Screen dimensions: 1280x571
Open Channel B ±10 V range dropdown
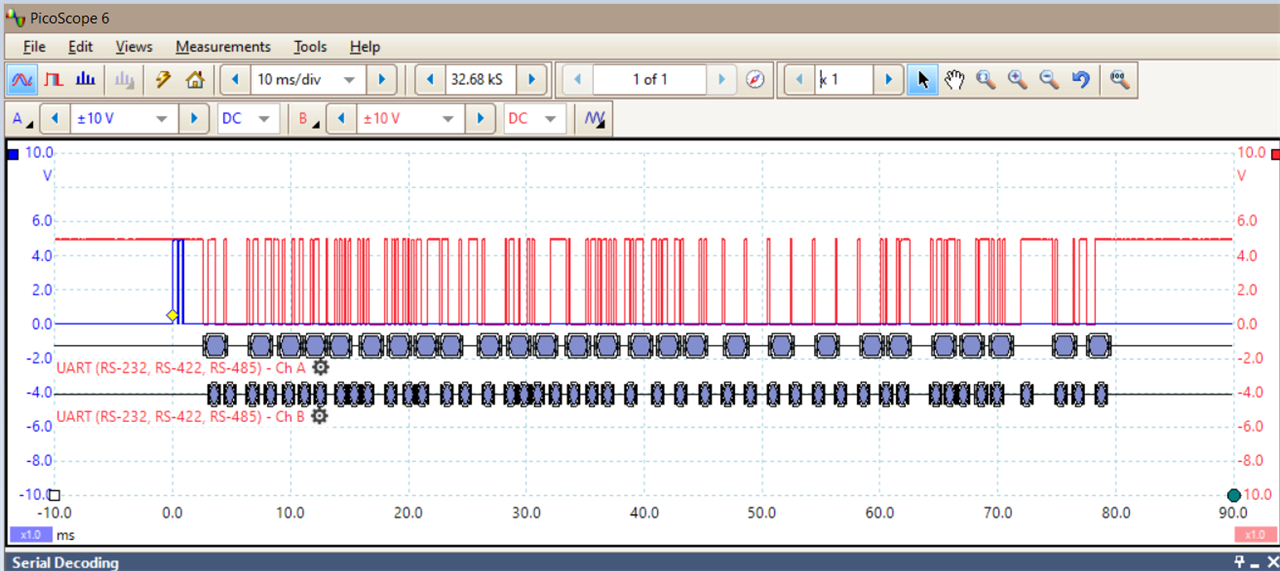point(449,118)
